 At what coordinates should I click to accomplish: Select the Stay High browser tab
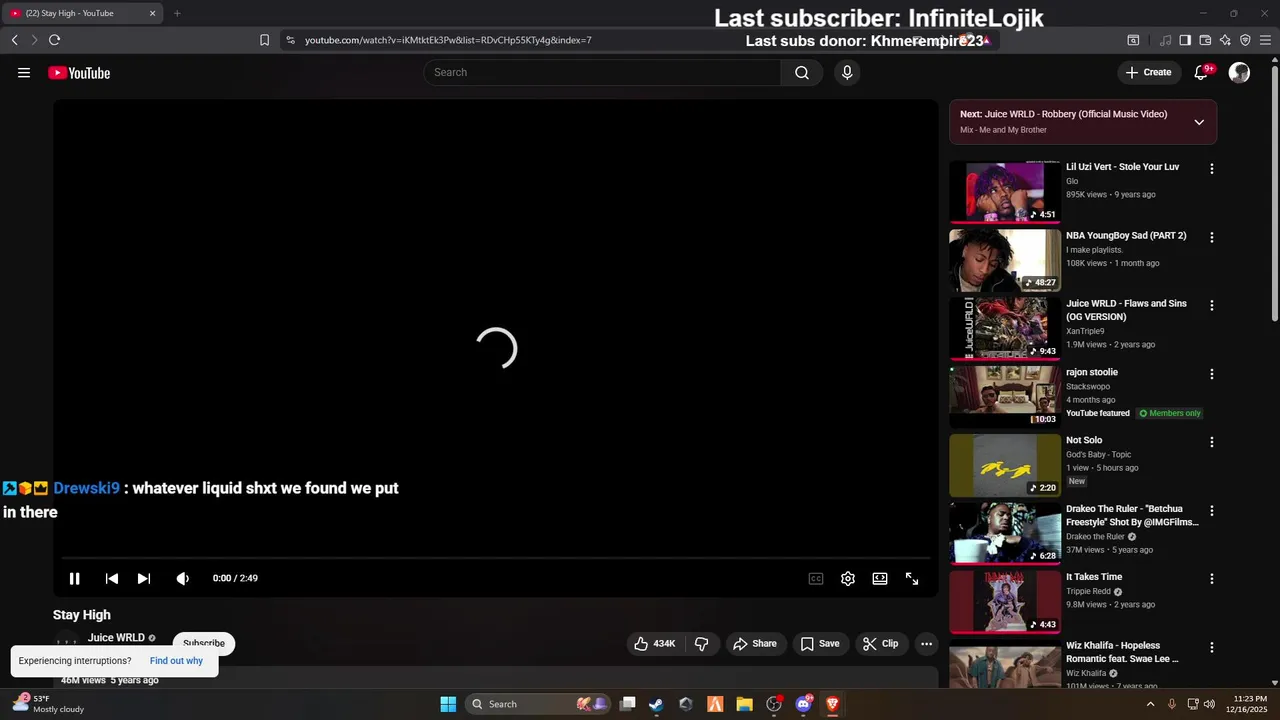point(84,13)
